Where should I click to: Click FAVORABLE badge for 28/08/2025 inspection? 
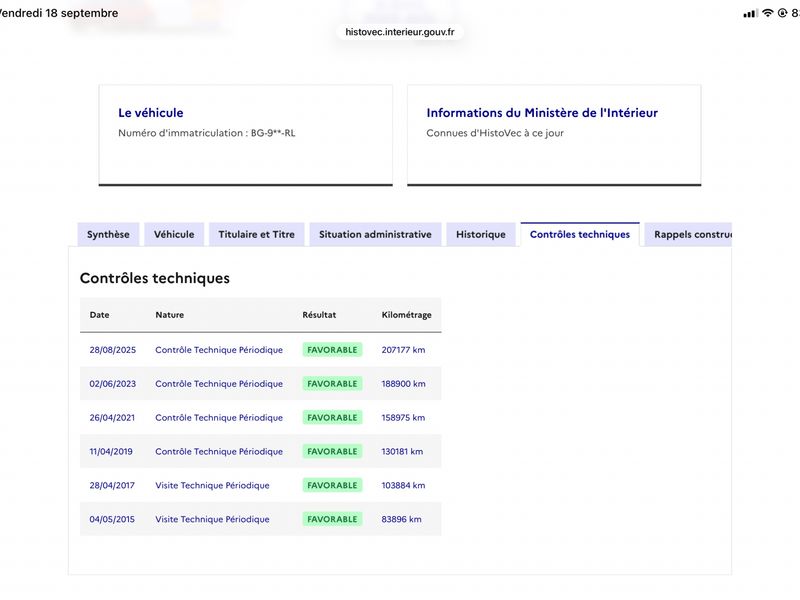coord(332,350)
